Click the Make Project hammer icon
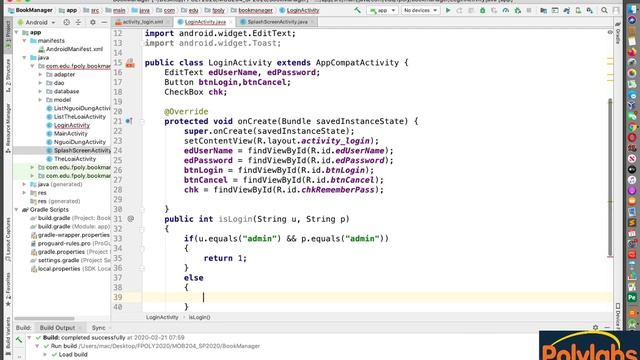 click(358, 10)
